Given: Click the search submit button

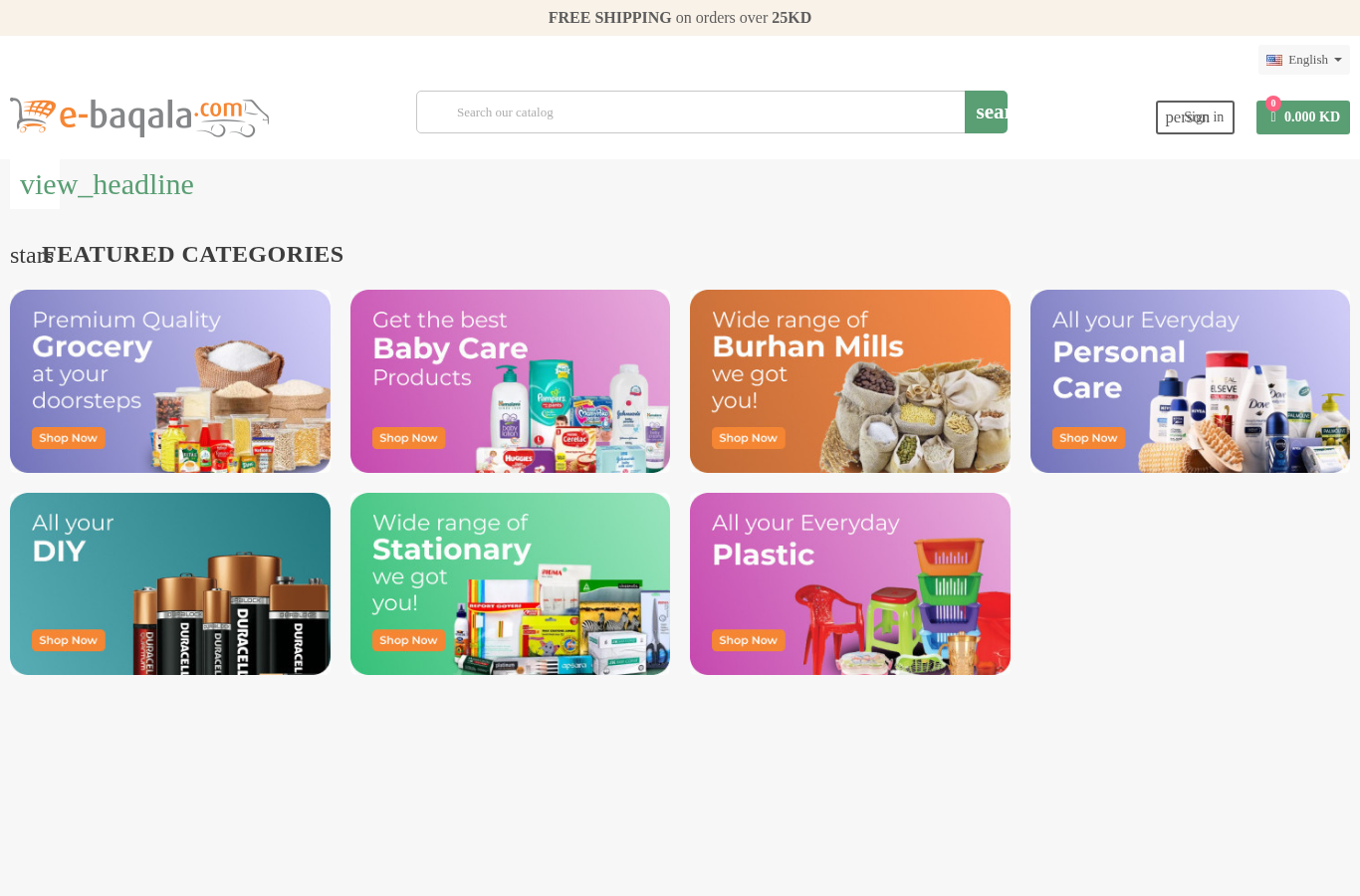Looking at the screenshot, I should (986, 112).
